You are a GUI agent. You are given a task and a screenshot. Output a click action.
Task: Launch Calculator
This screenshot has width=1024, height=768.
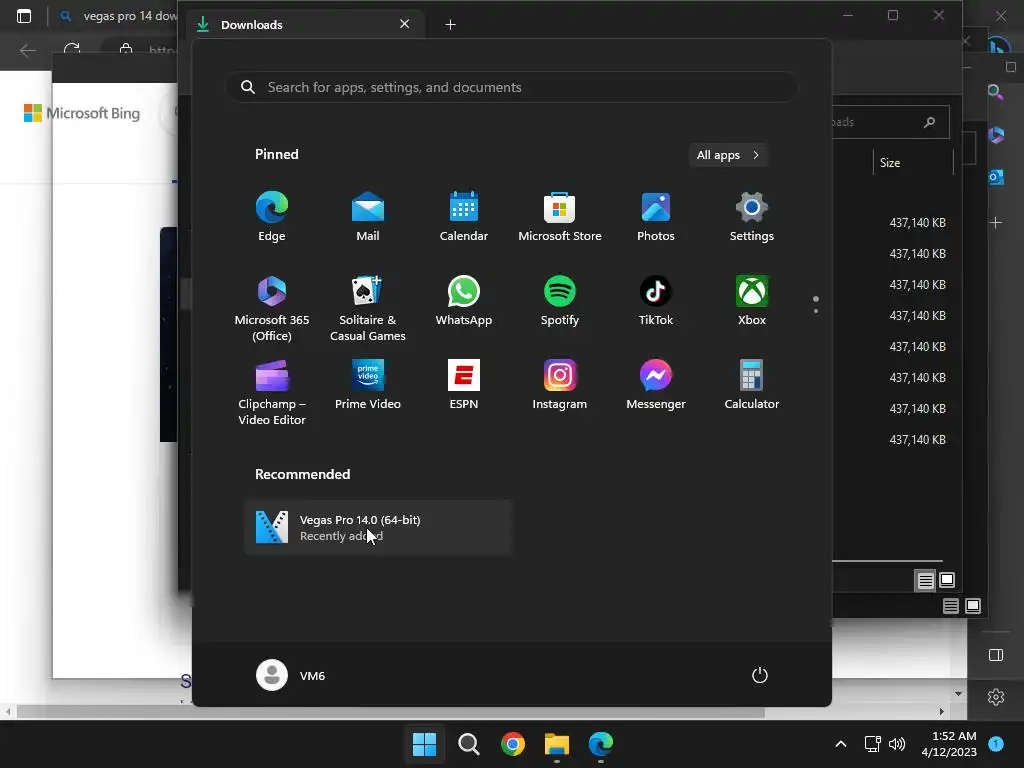click(x=752, y=385)
